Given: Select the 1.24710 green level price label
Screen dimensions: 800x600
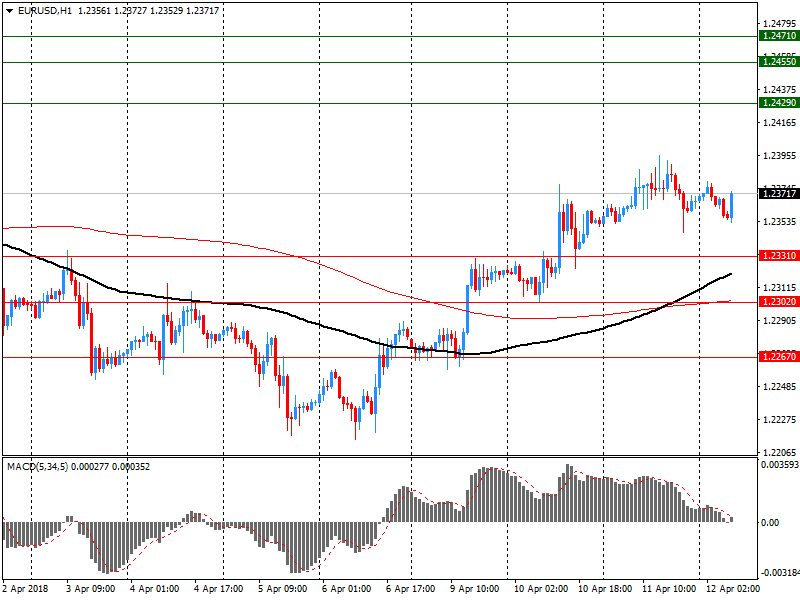Looking at the screenshot, I should (779, 36).
